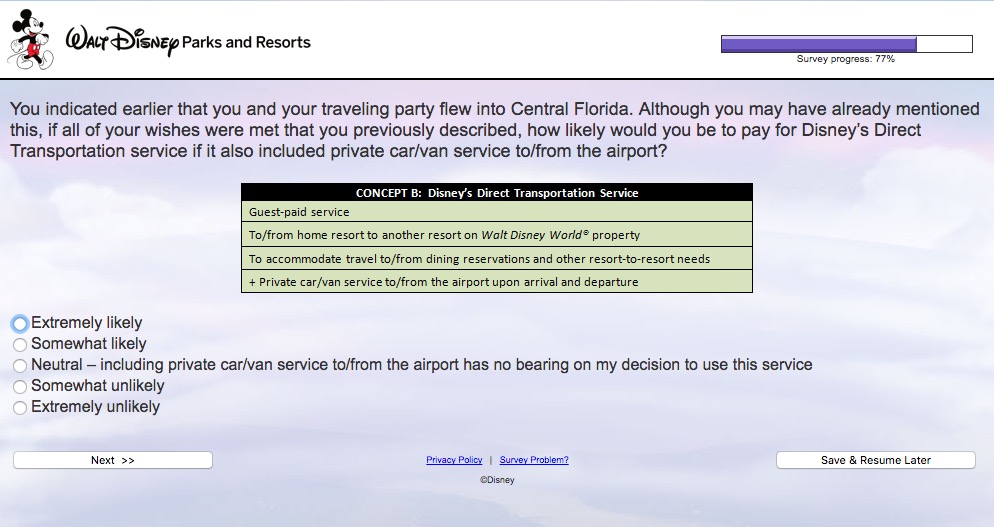Click the Private car/van service airport row
Image resolution: width=994 pixels, height=527 pixels.
[x=497, y=282]
